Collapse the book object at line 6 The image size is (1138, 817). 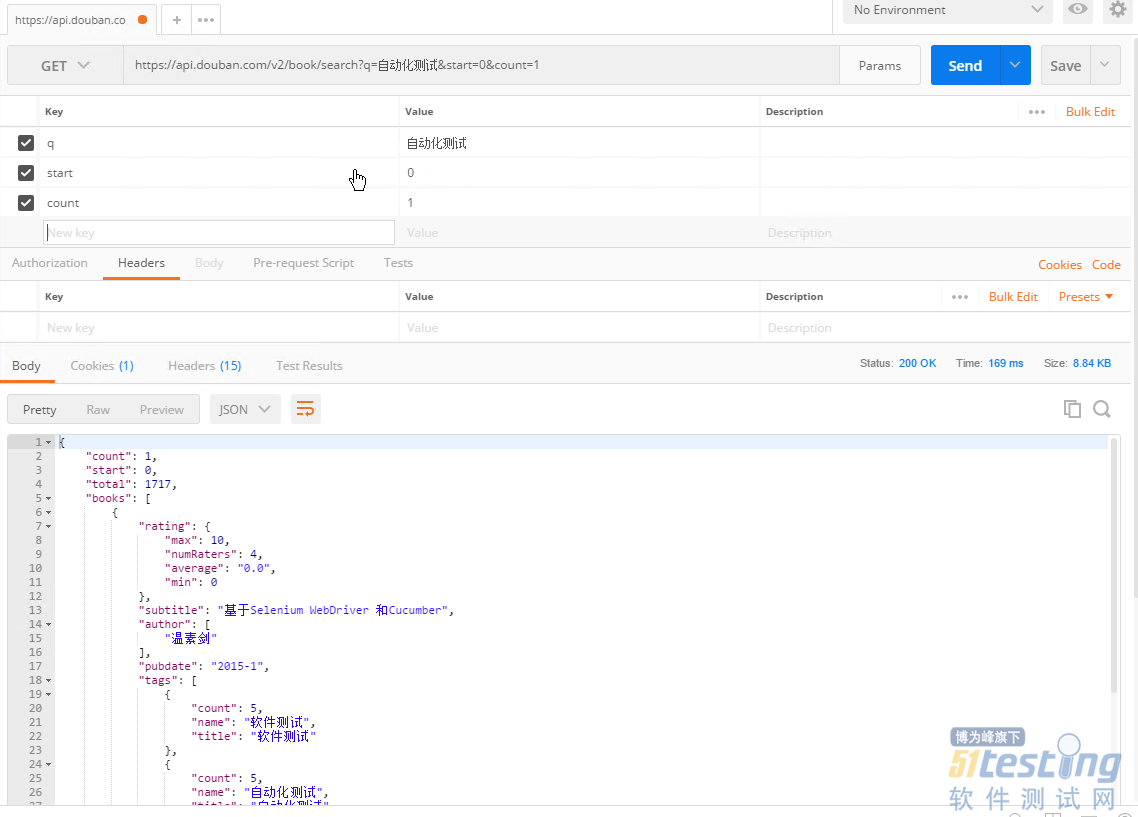[49, 512]
